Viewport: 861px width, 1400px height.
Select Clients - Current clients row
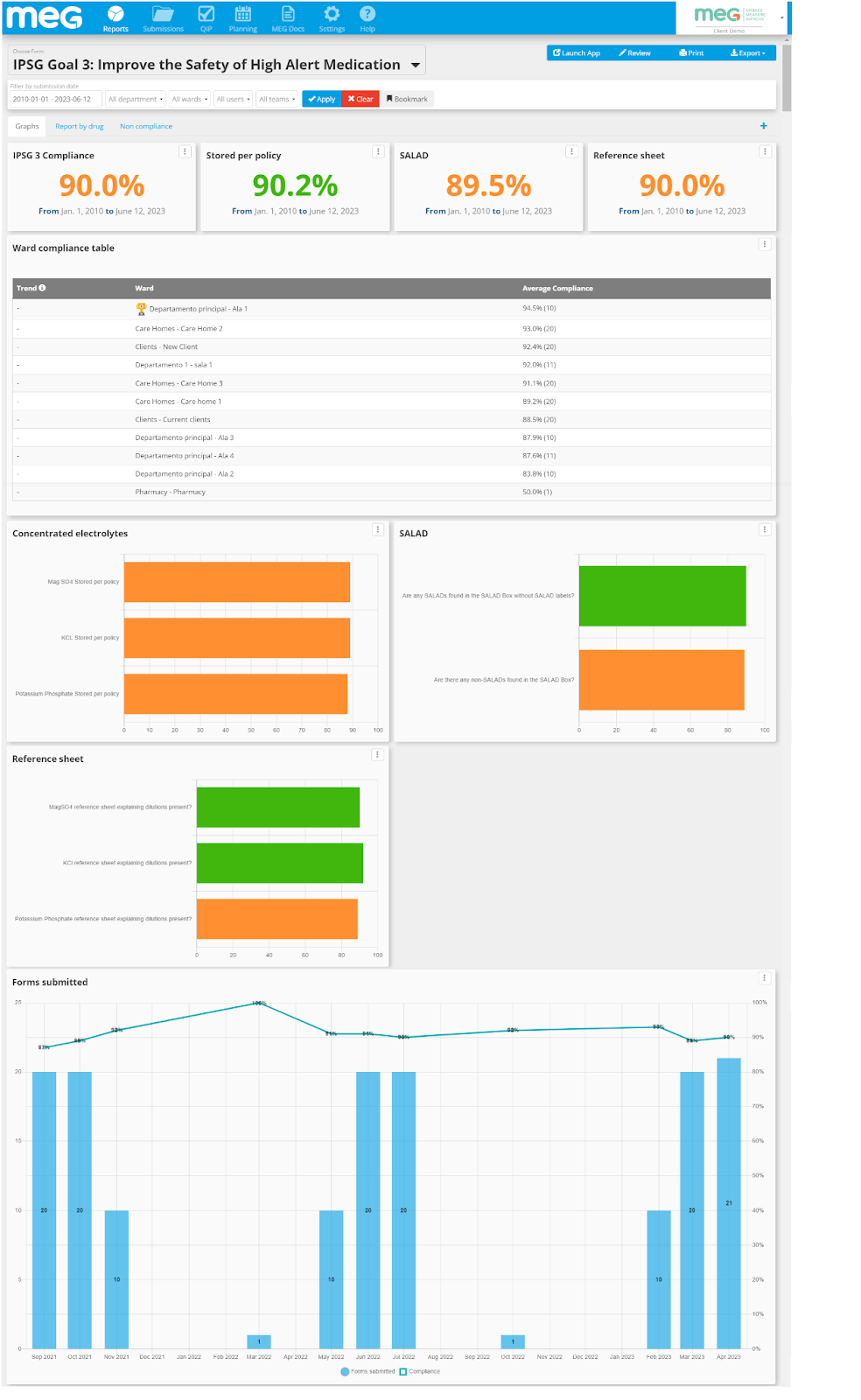tap(392, 419)
